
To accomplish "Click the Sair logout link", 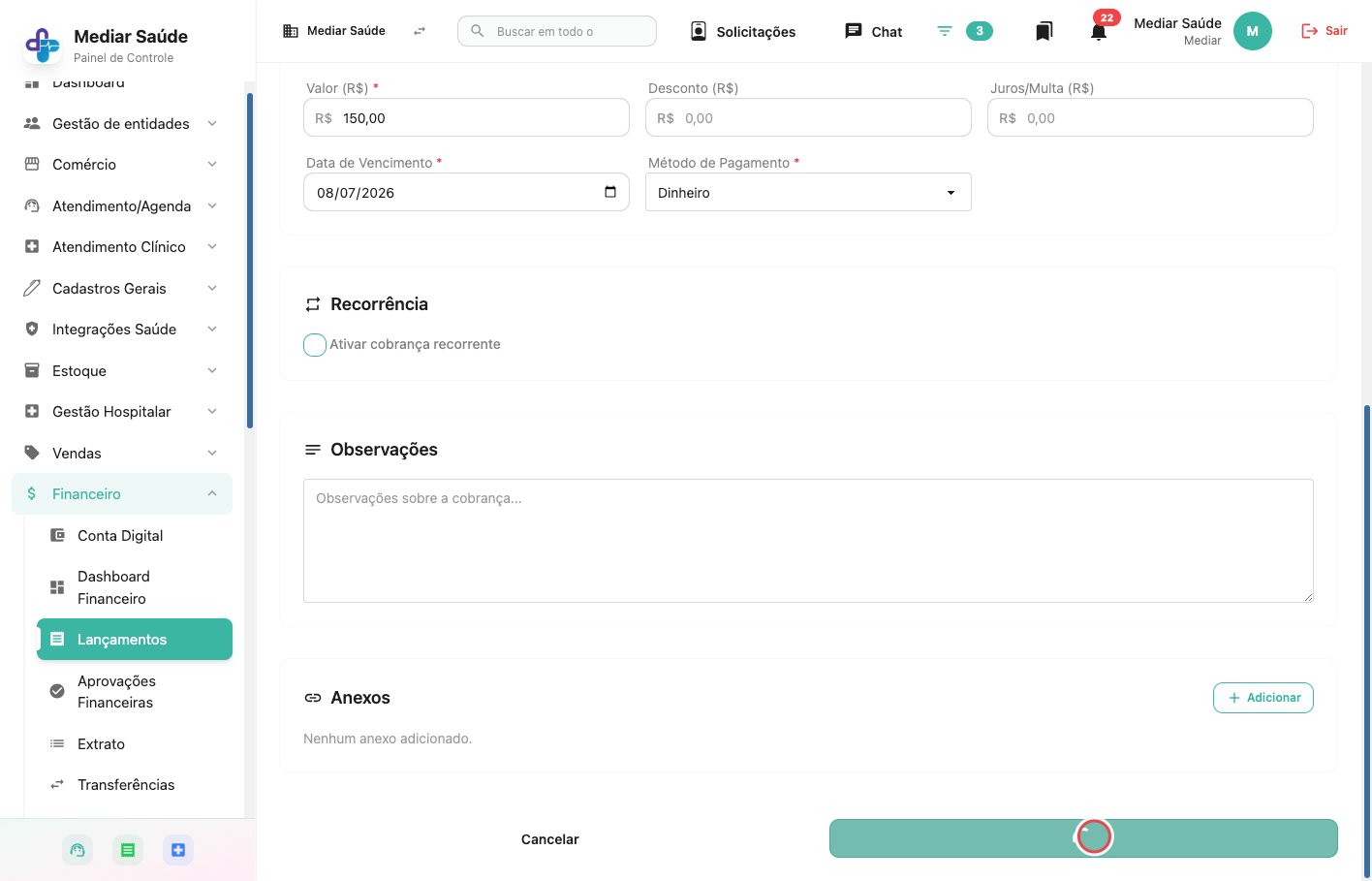I will click(x=1324, y=31).
